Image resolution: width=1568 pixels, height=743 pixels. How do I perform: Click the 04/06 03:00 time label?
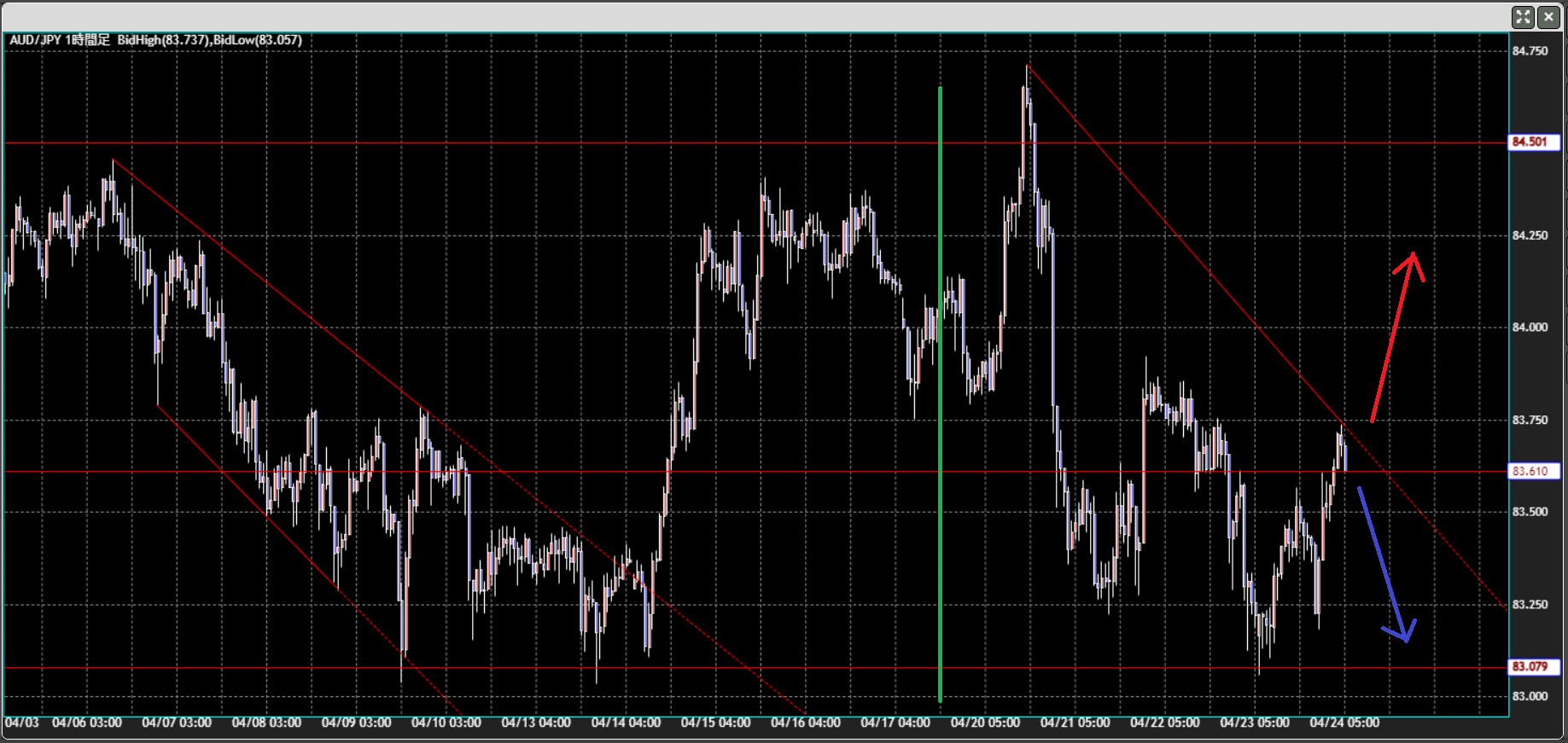(87, 723)
